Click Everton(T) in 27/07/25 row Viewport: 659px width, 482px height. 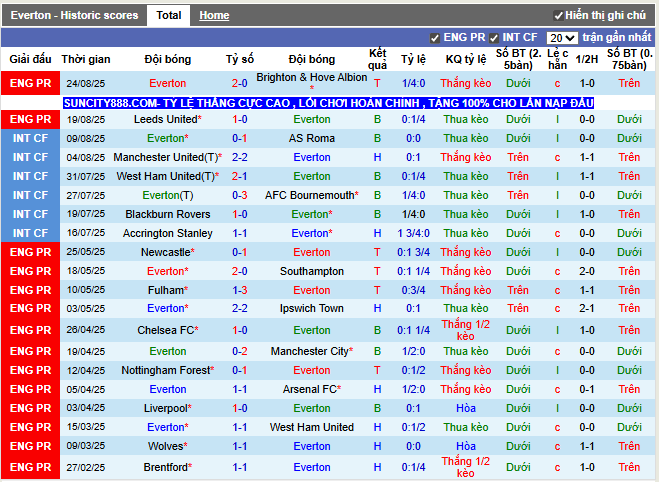point(168,195)
